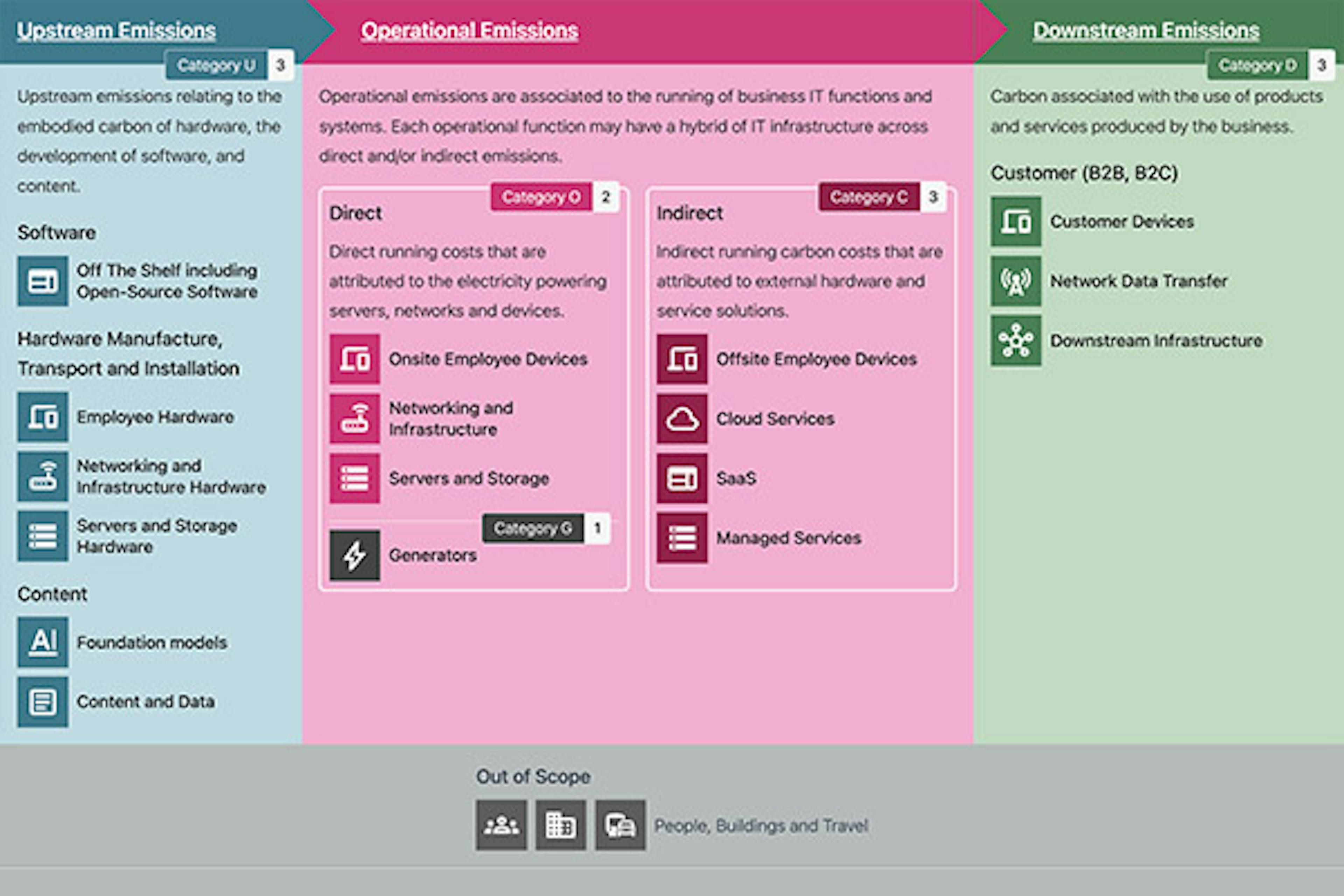The image size is (1344, 896).
Task: Follow the Downstream Emissions link
Action: [1146, 30]
